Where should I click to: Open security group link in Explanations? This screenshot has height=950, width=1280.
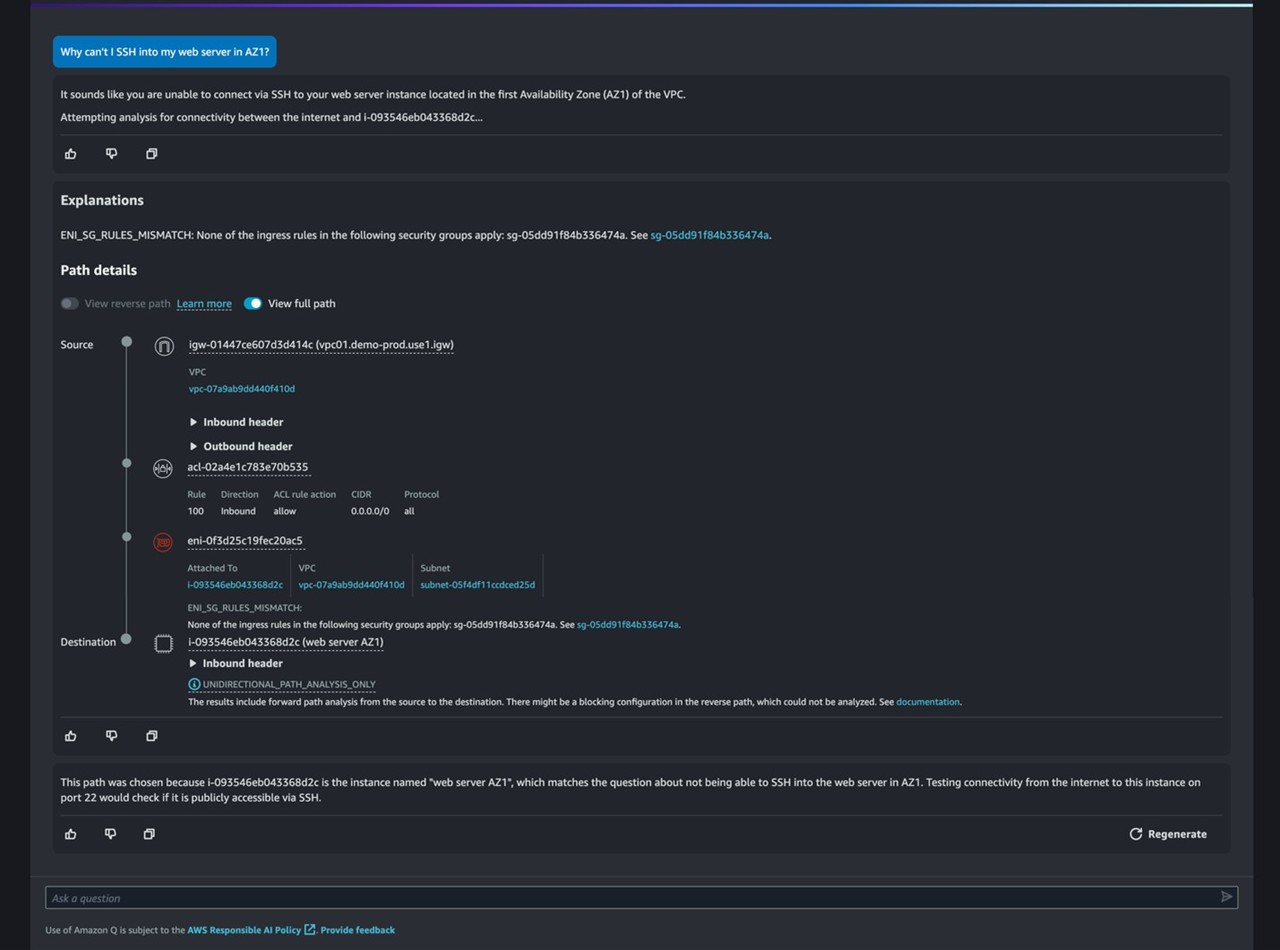709,236
